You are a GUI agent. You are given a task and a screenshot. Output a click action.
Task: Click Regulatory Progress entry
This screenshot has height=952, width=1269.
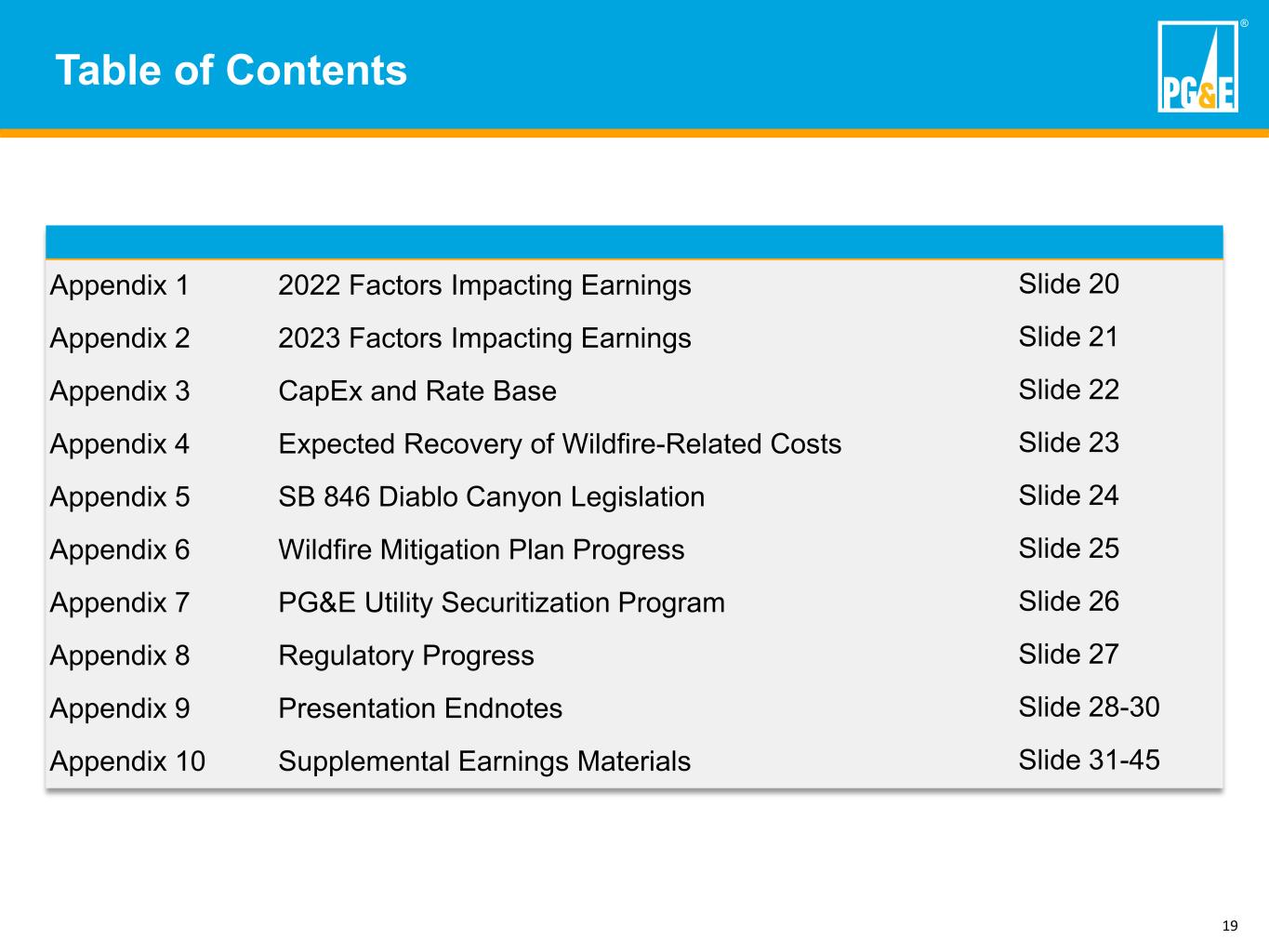tap(406, 656)
